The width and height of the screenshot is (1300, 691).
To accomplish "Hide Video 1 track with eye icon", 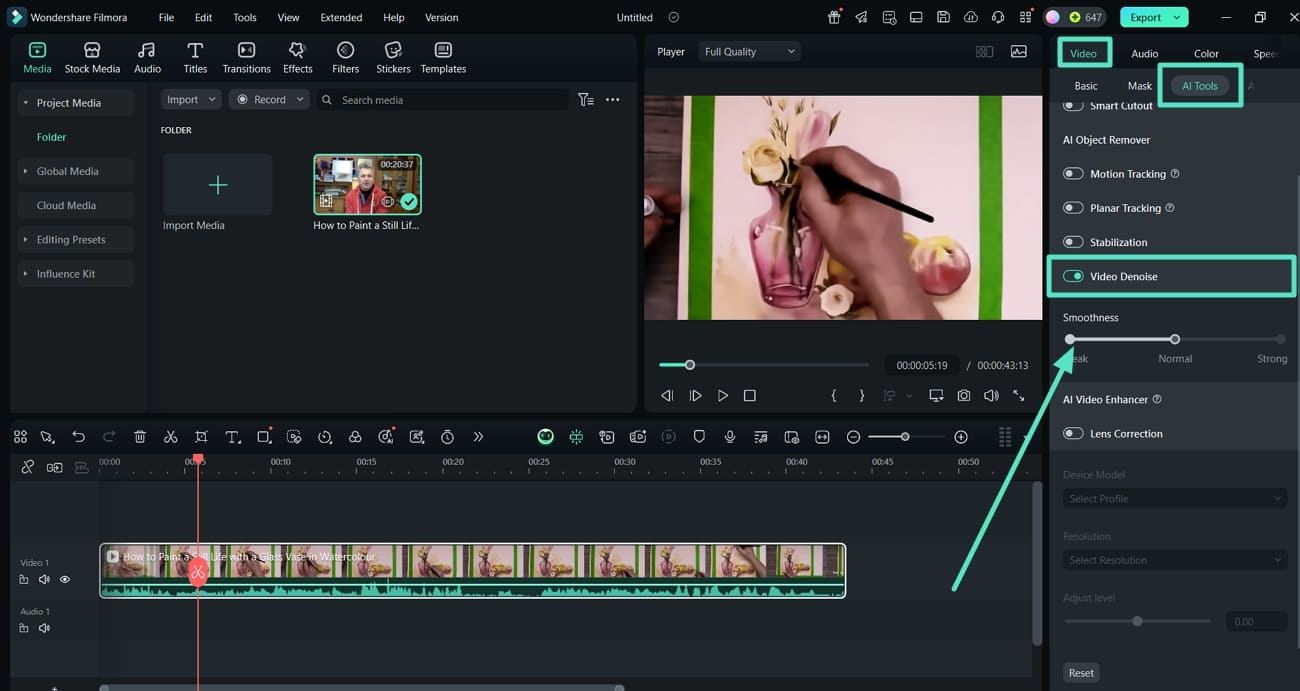I will click(x=65, y=579).
